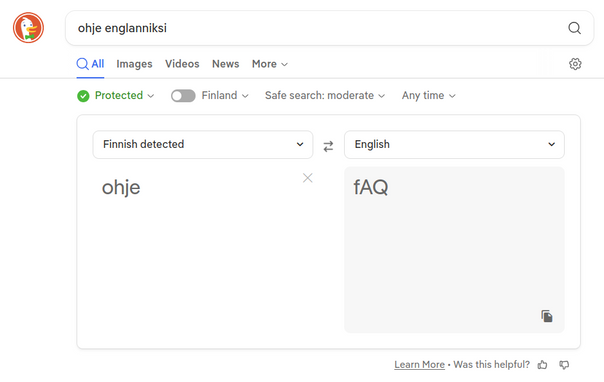The height and width of the screenshot is (382, 604).
Task: Click the green Protected checkmark icon
Action: (x=83, y=96)
